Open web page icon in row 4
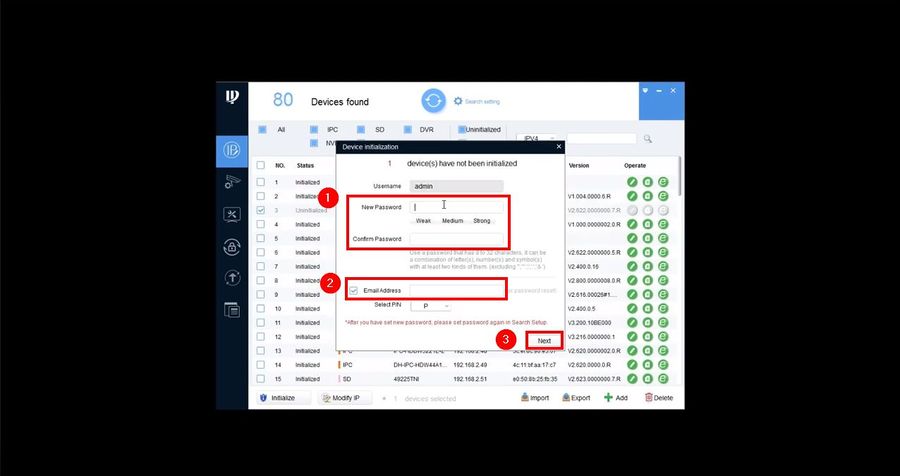 tap(664, 225)
